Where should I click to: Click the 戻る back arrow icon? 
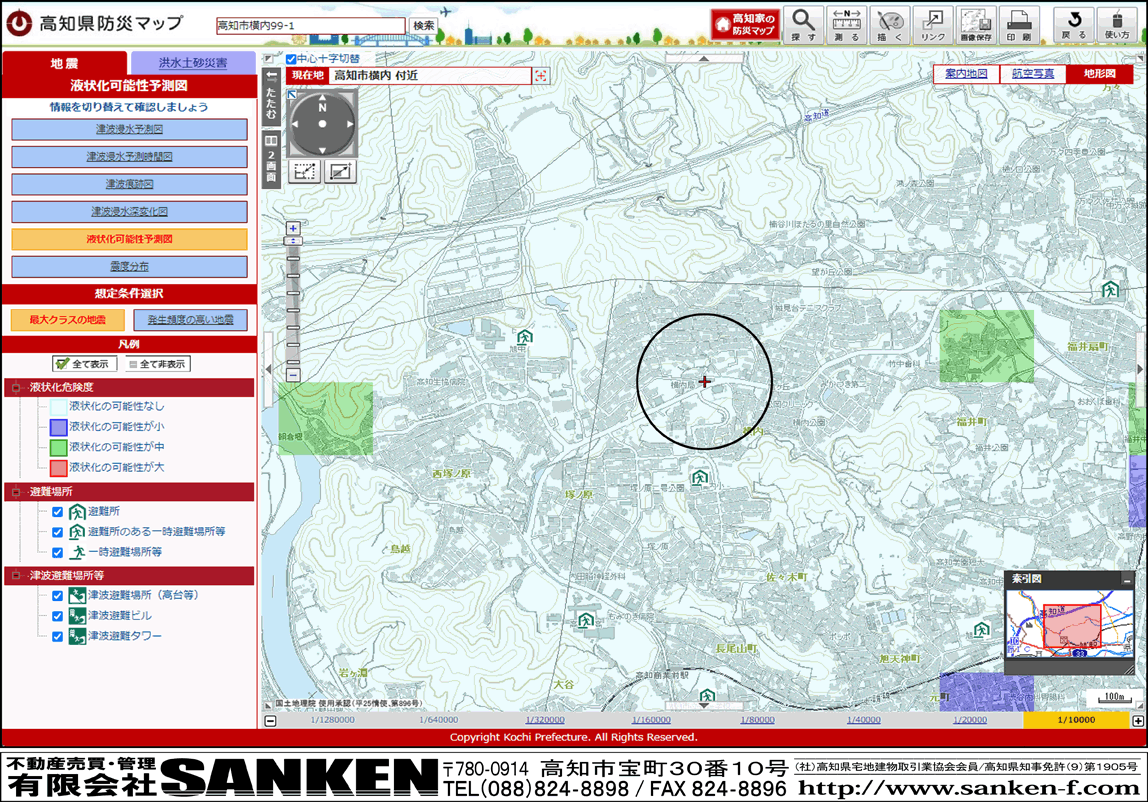click(1074, 24)
